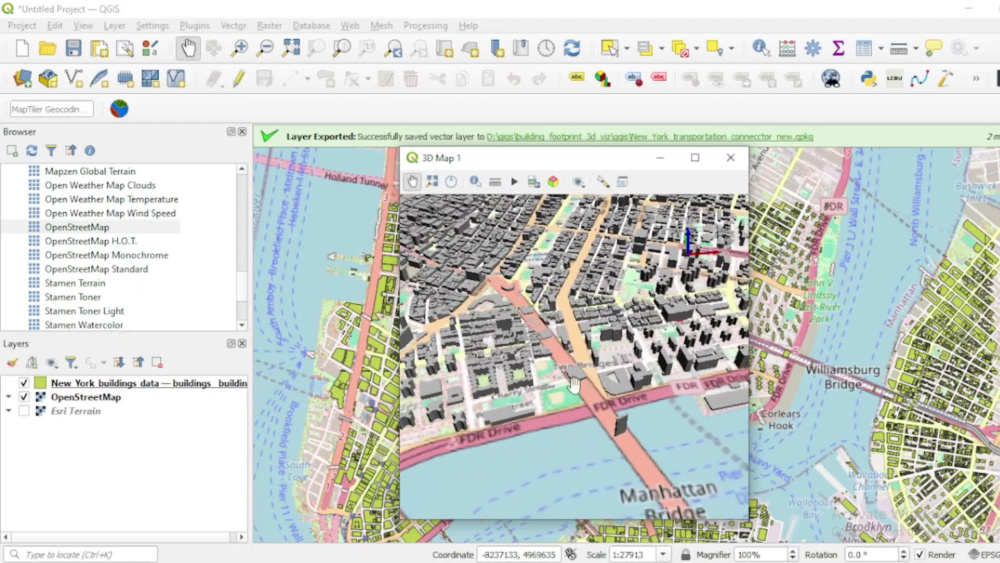
Task: Open Statistical Summary sigma icon
Action: pos(838,48)
